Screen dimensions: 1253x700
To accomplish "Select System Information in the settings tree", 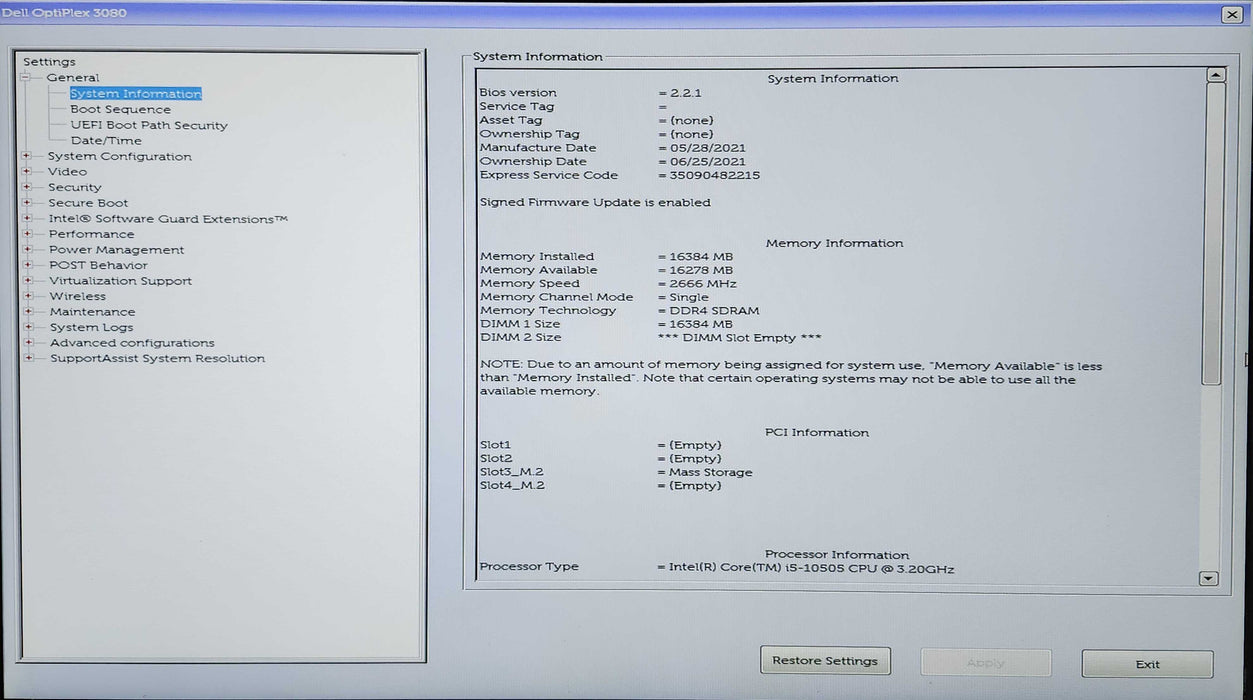I will point(135,94).
